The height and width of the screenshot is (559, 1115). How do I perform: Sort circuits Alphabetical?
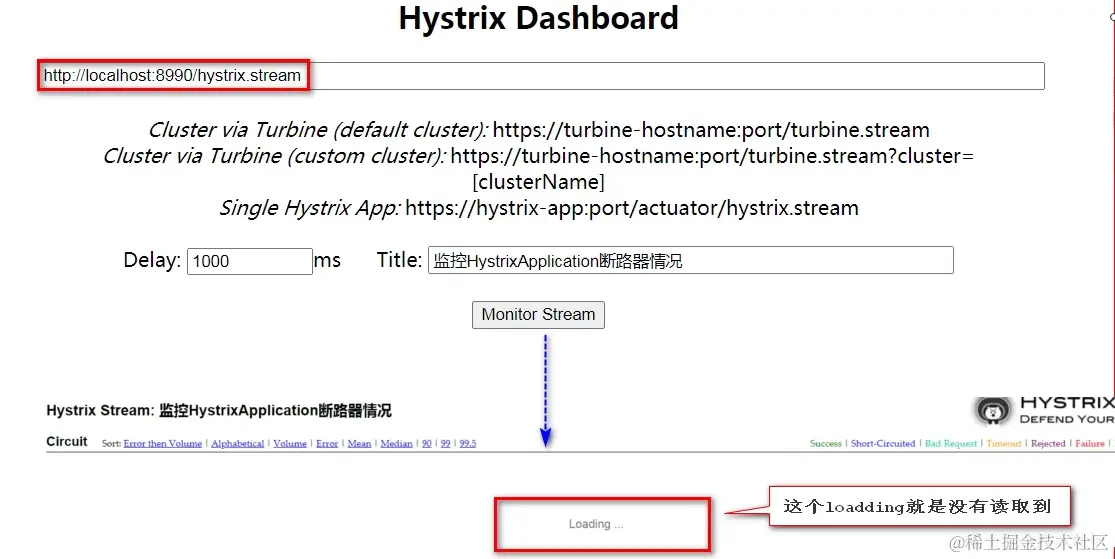(x=238, y=443)
